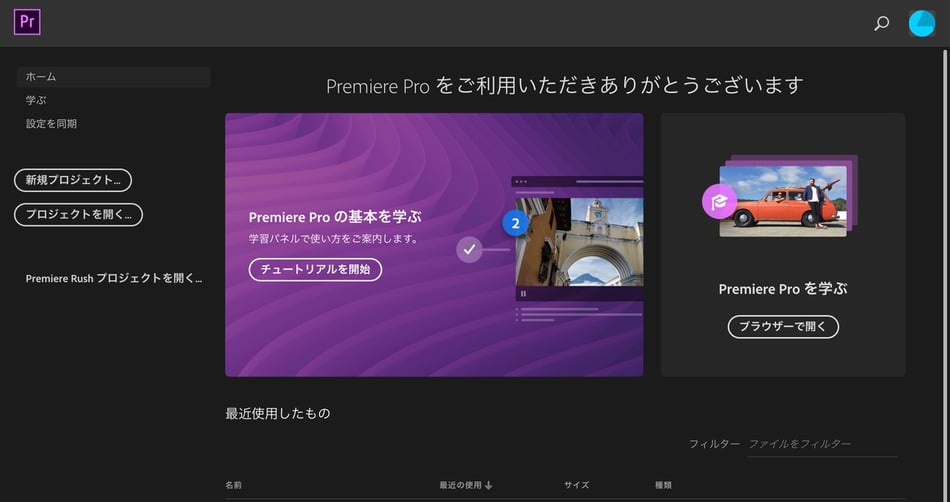
Task: Click the プロジェクトを開く... button
Action: (x=78, y=214)
